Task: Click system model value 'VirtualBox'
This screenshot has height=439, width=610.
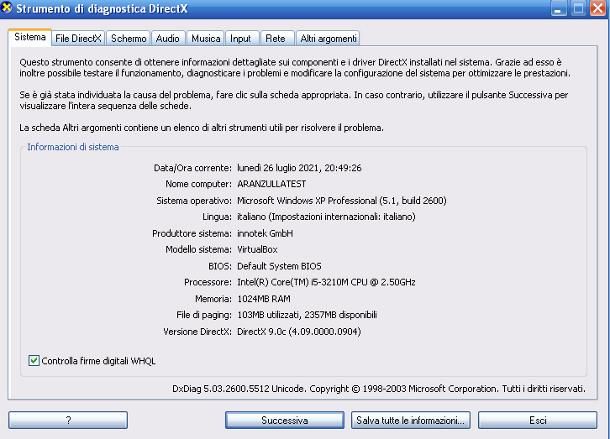Action: (x=257, y=249)
